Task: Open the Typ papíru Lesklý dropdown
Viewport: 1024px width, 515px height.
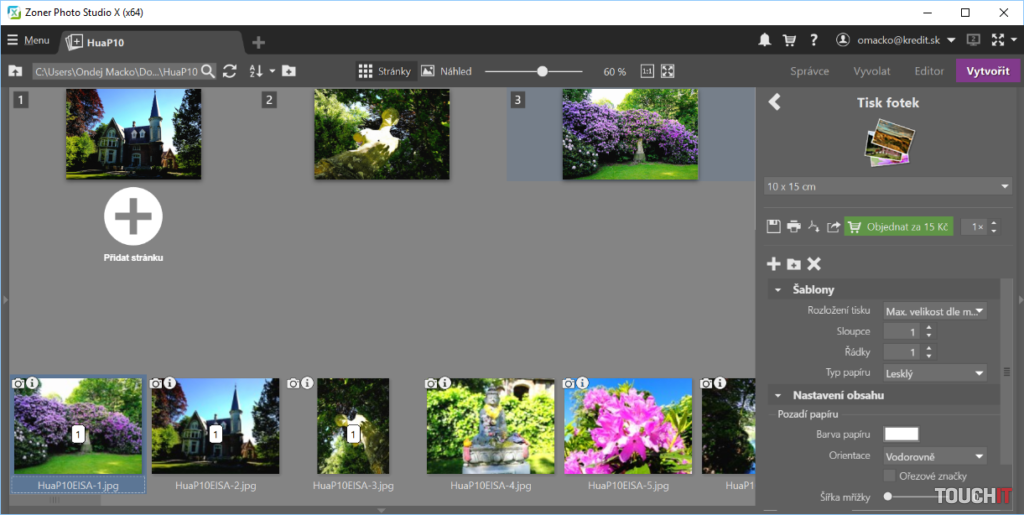Action: [935, 373]
